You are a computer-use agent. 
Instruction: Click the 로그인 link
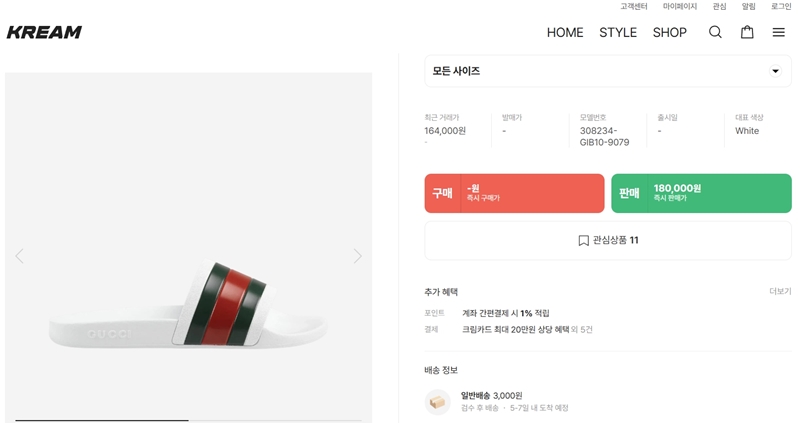point(781,7)
